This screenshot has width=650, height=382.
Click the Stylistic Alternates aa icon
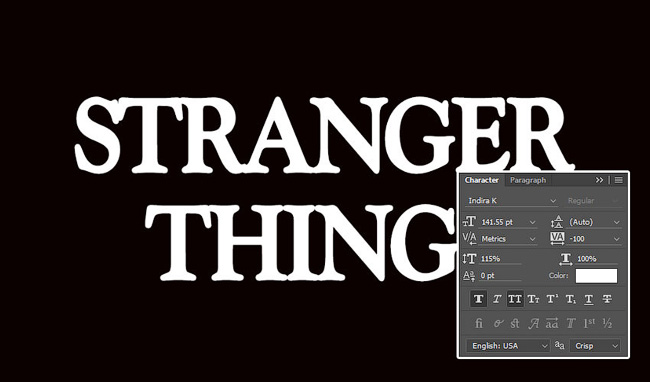[552, 323]
